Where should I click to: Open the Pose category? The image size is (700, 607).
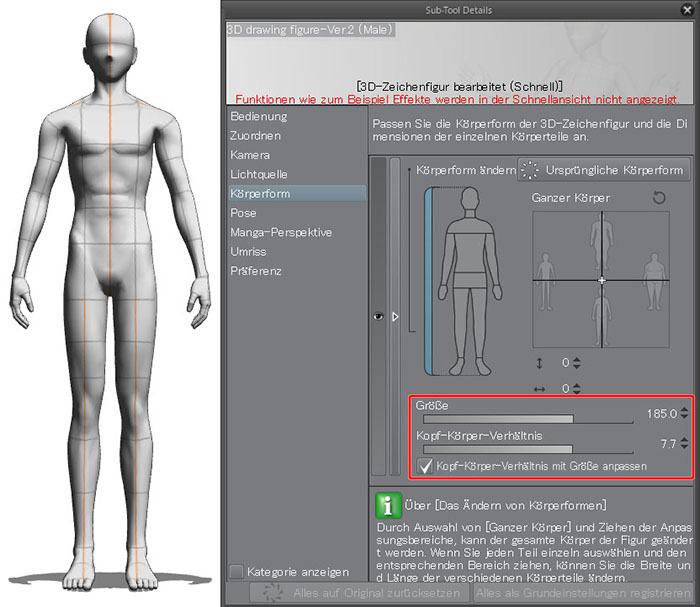coord(243,213)
